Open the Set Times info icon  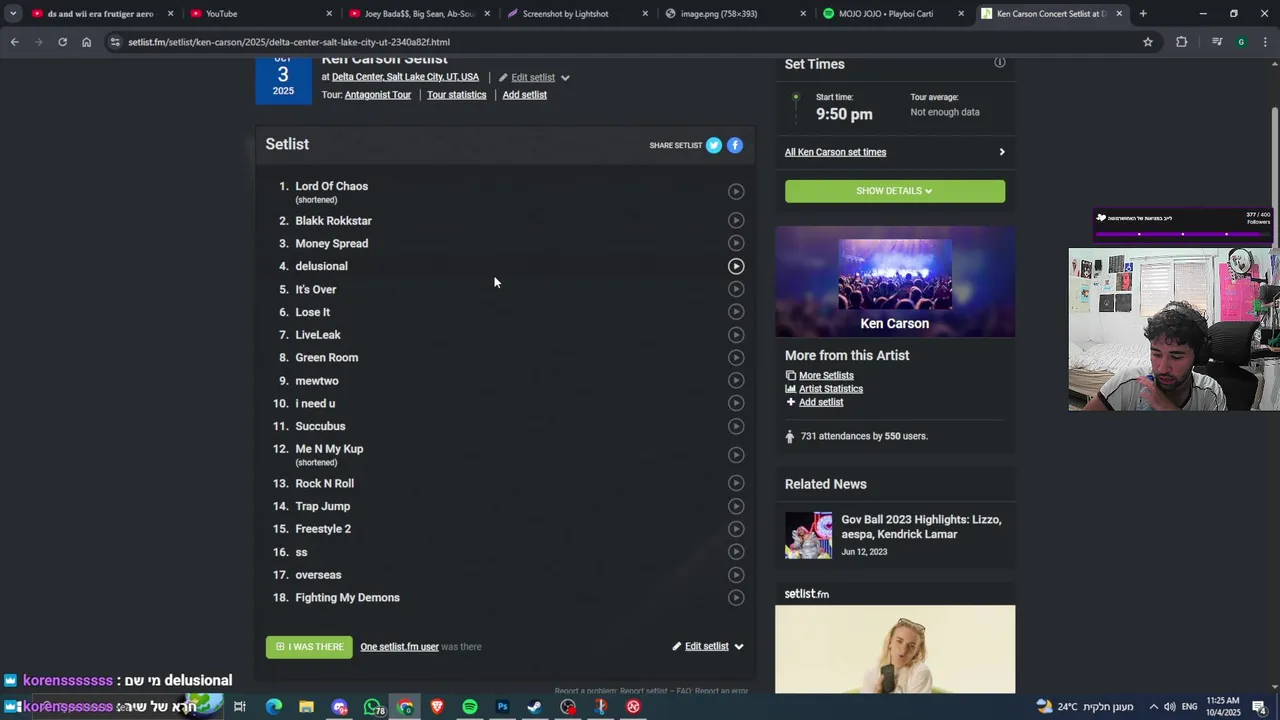(x=999, y=62)
